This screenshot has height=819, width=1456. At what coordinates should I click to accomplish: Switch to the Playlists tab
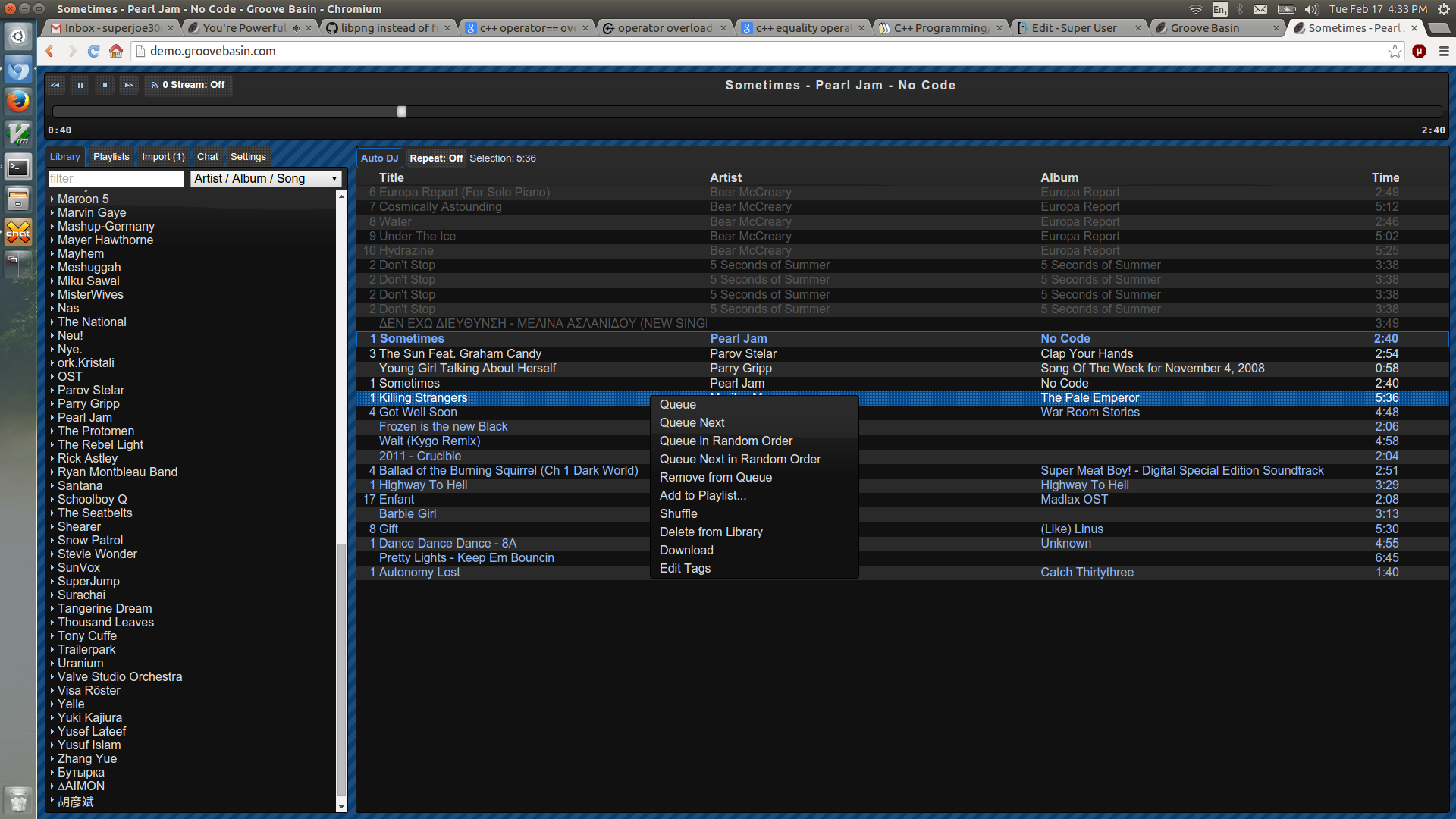click(x=111, y=157)
